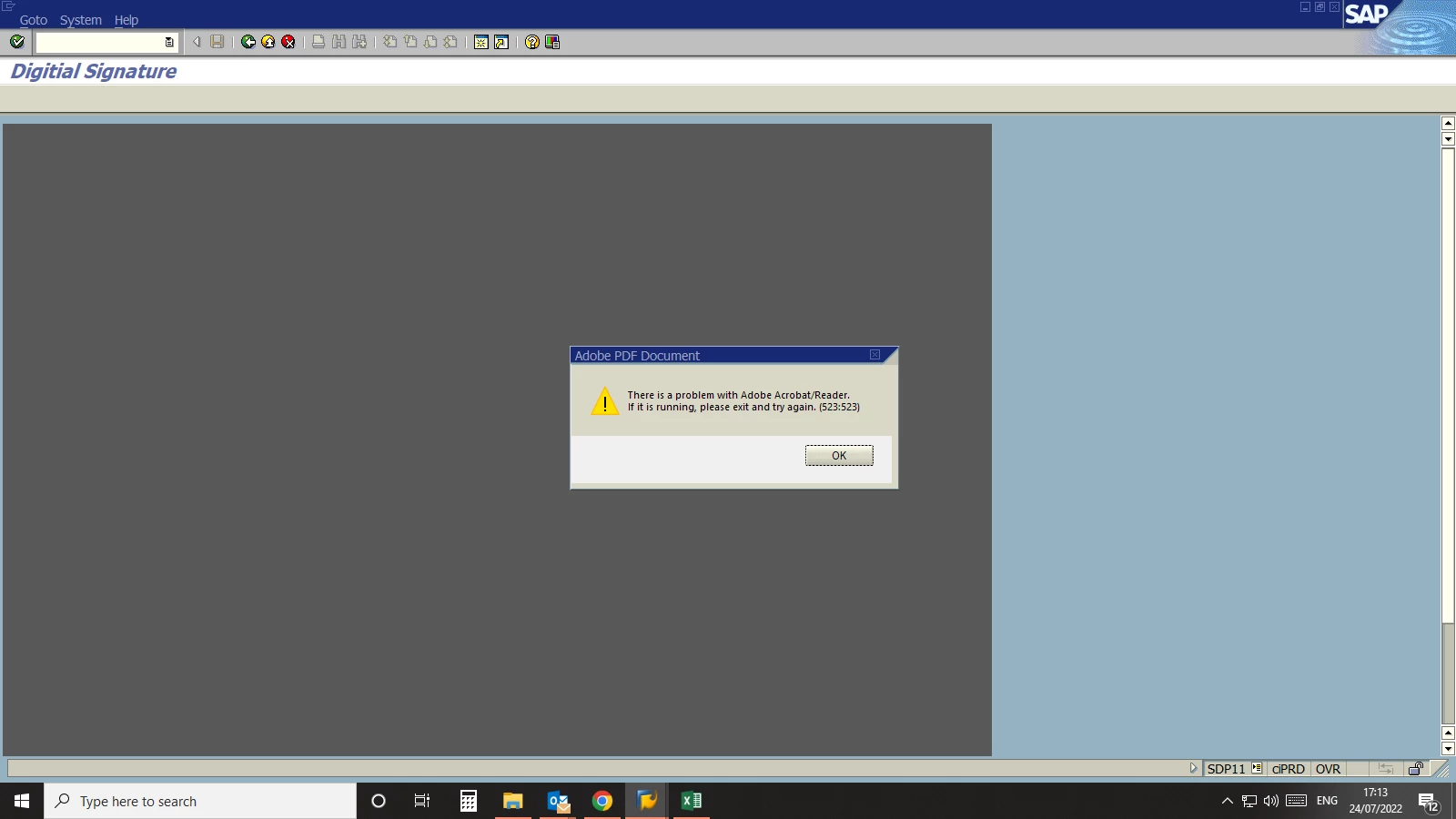This screenshot has height=819, width=1456.
Task: Open the Windows Start menu
Action: 22,801
